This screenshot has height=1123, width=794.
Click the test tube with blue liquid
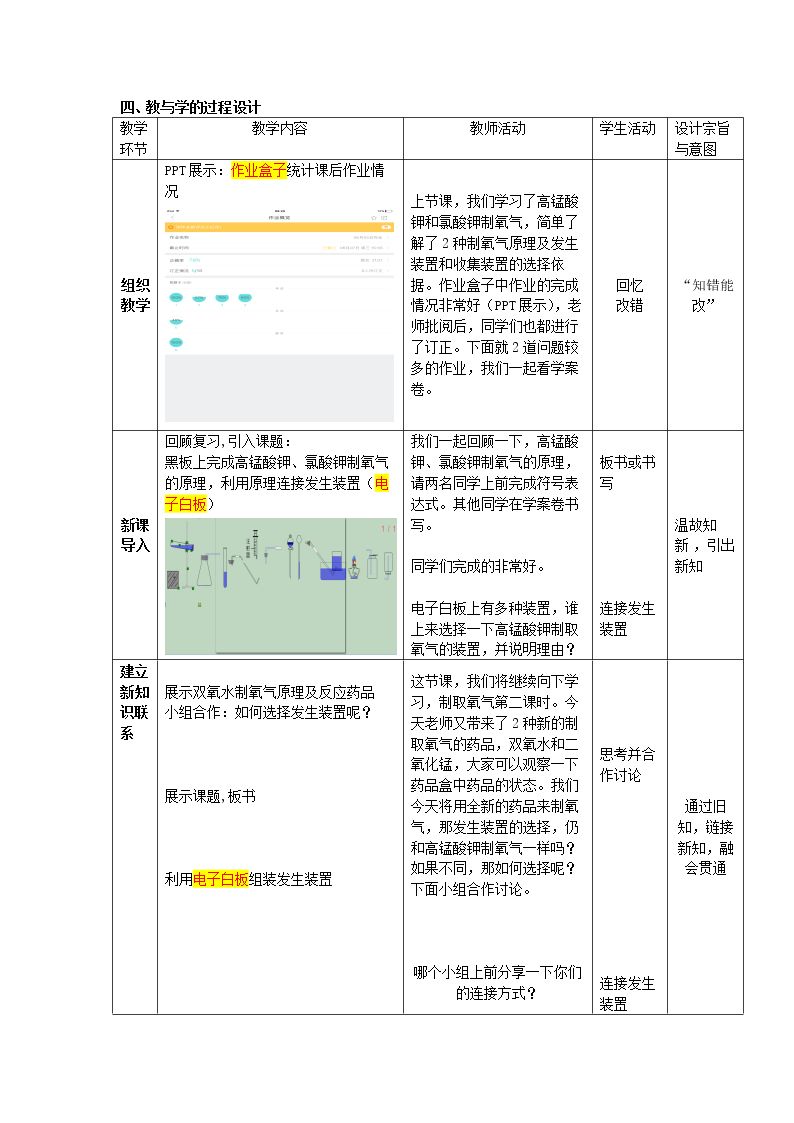click(x=225, y=567)
